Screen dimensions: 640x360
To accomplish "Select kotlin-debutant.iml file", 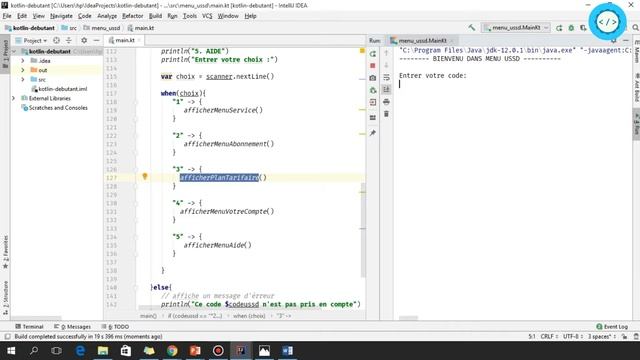I will point(62,89).
